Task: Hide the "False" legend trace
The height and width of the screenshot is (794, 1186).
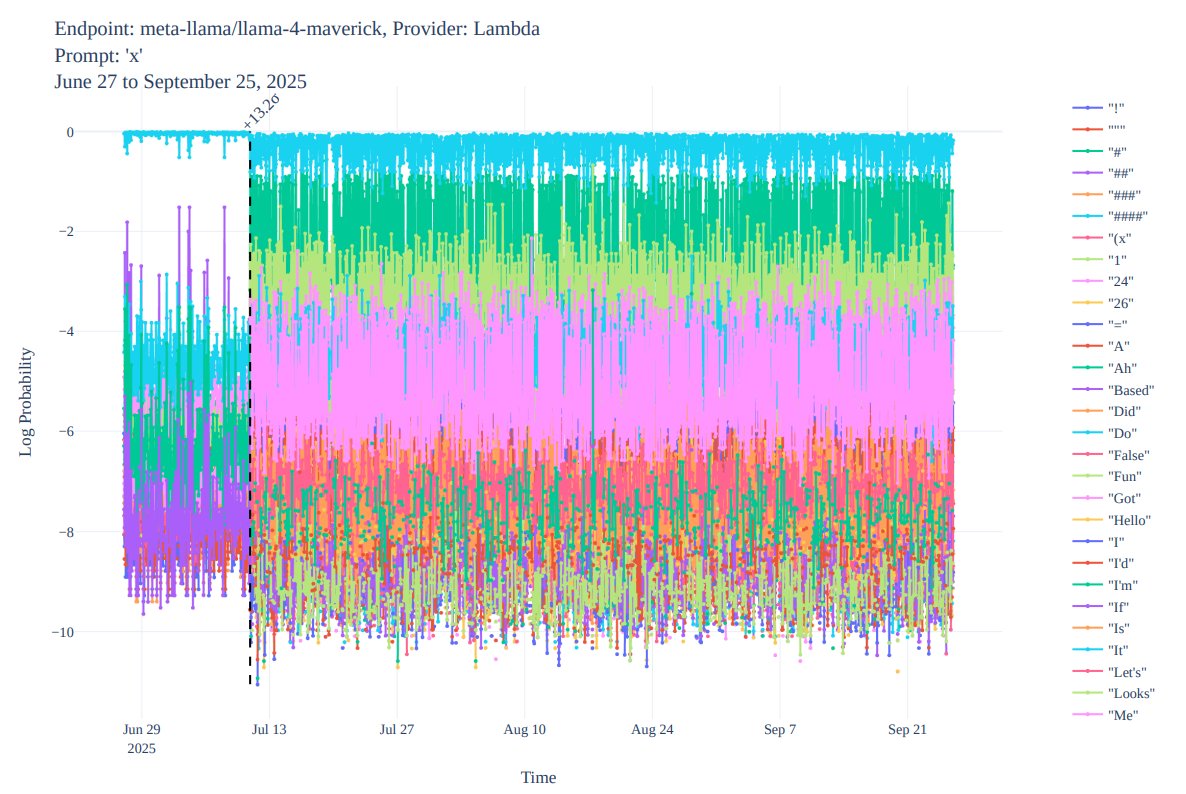Action: pyautogui.click(x=1111, y=455)
